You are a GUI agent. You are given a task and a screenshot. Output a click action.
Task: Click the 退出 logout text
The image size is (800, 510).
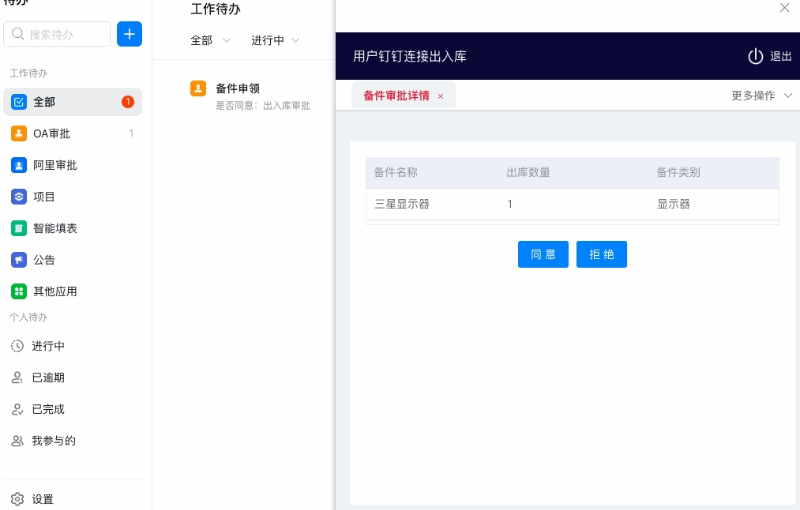click(x=781, y=56)
